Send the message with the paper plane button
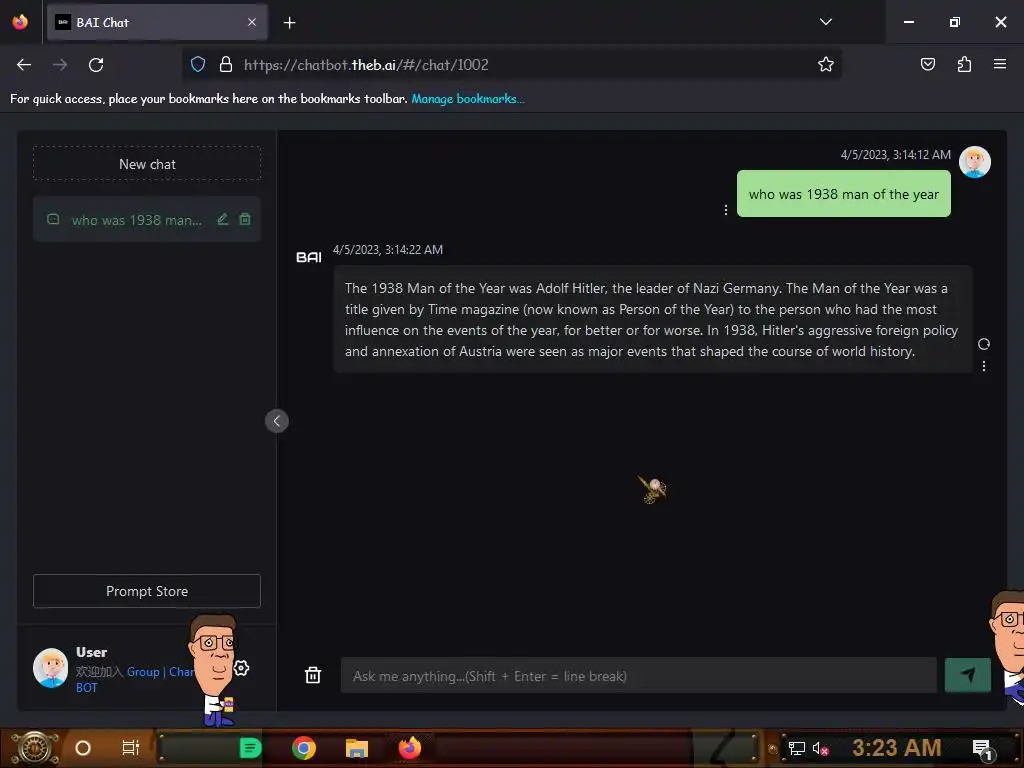Viewport: 1024px width, 768px height. (x=967, y=675)
